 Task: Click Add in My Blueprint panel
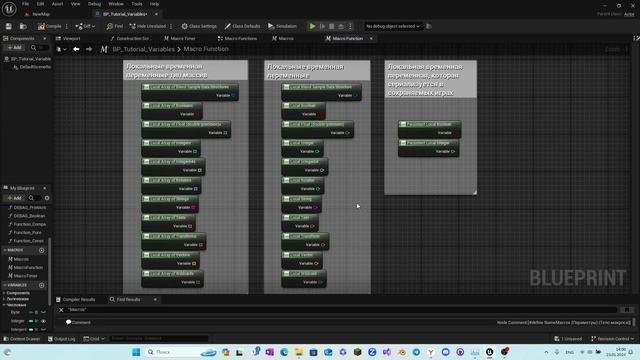point(14,198)
